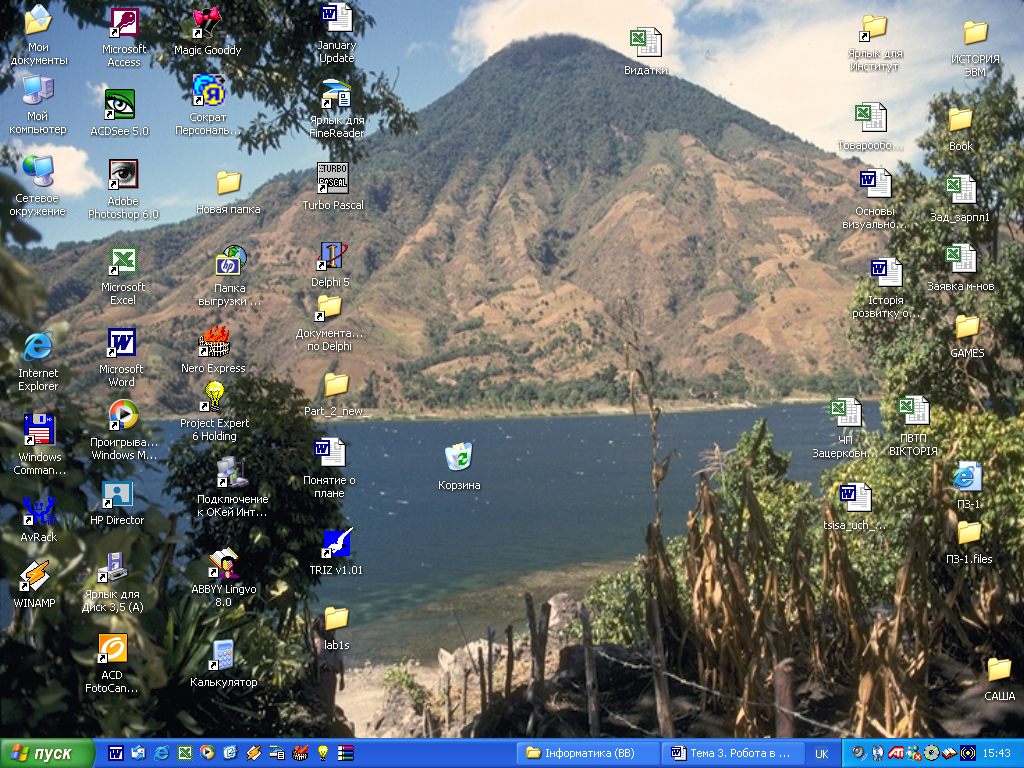Open the Microsoft Access shortcut
The width and height of the screenshot is (1024, 768).
point(124,24)
